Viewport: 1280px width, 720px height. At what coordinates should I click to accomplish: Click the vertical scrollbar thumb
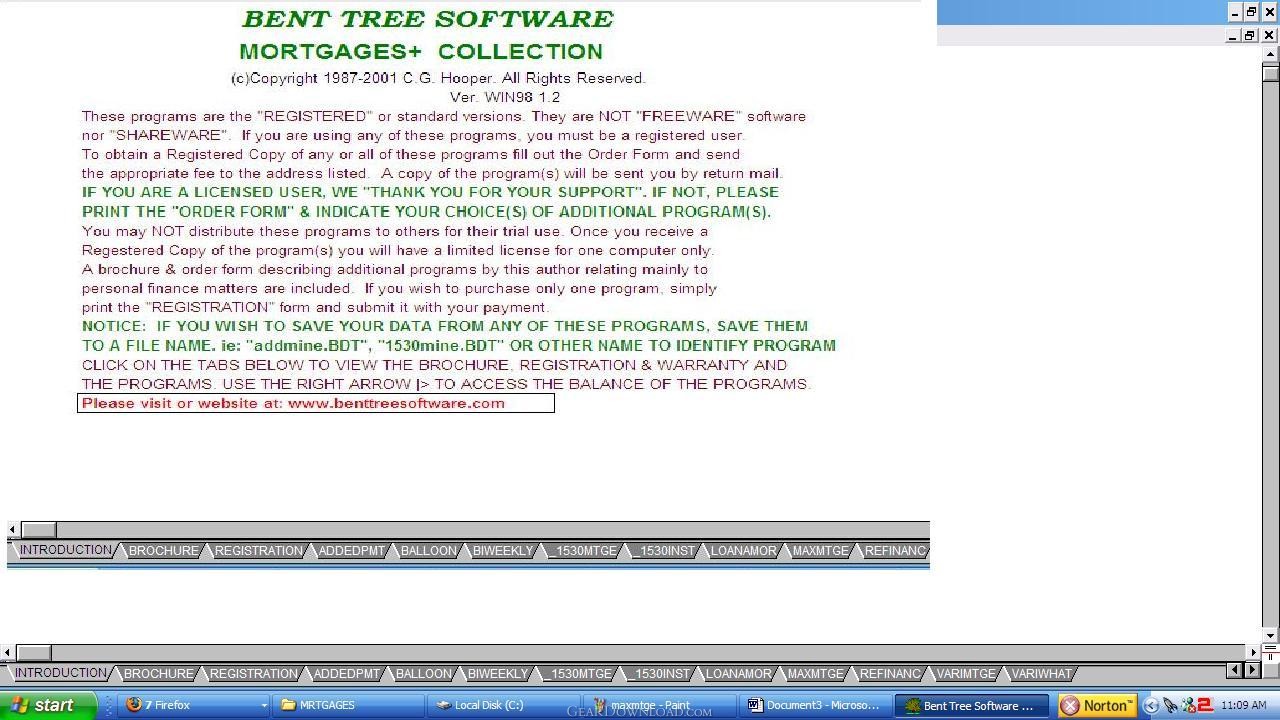[1271, 73]
